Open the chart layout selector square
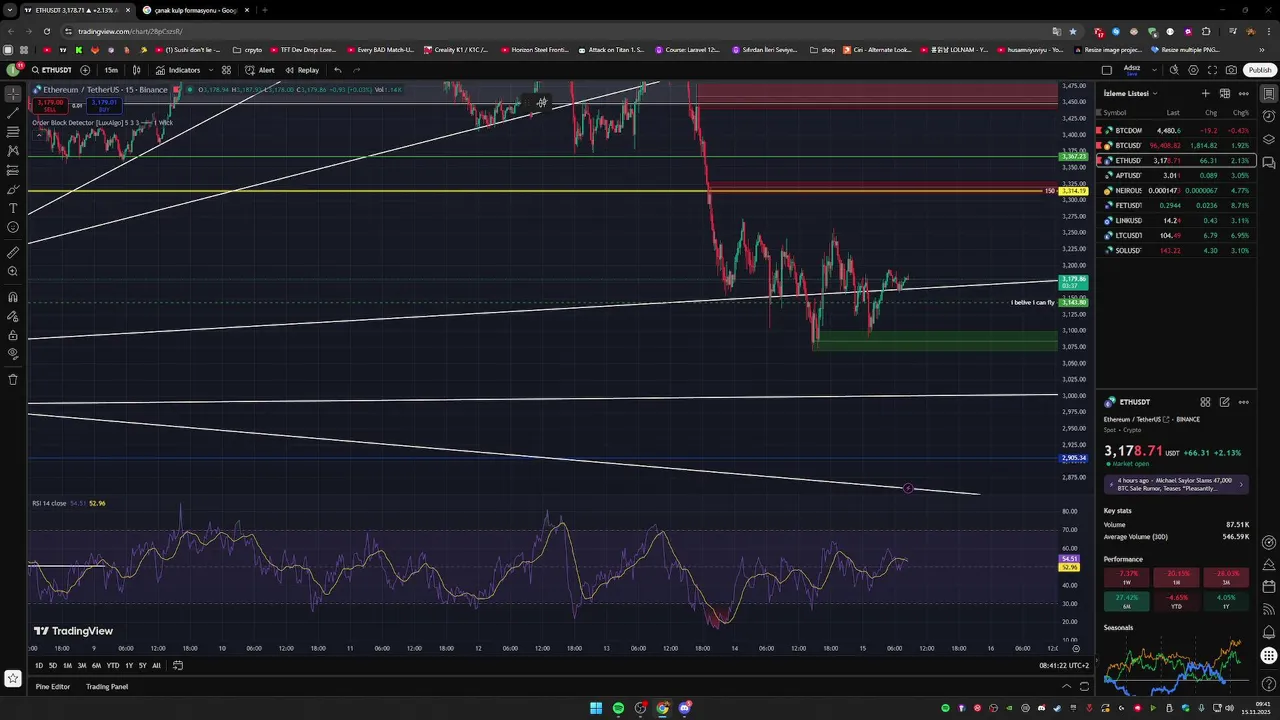The height and width of the screenshot is (720, 1280). pos(1107,70)
